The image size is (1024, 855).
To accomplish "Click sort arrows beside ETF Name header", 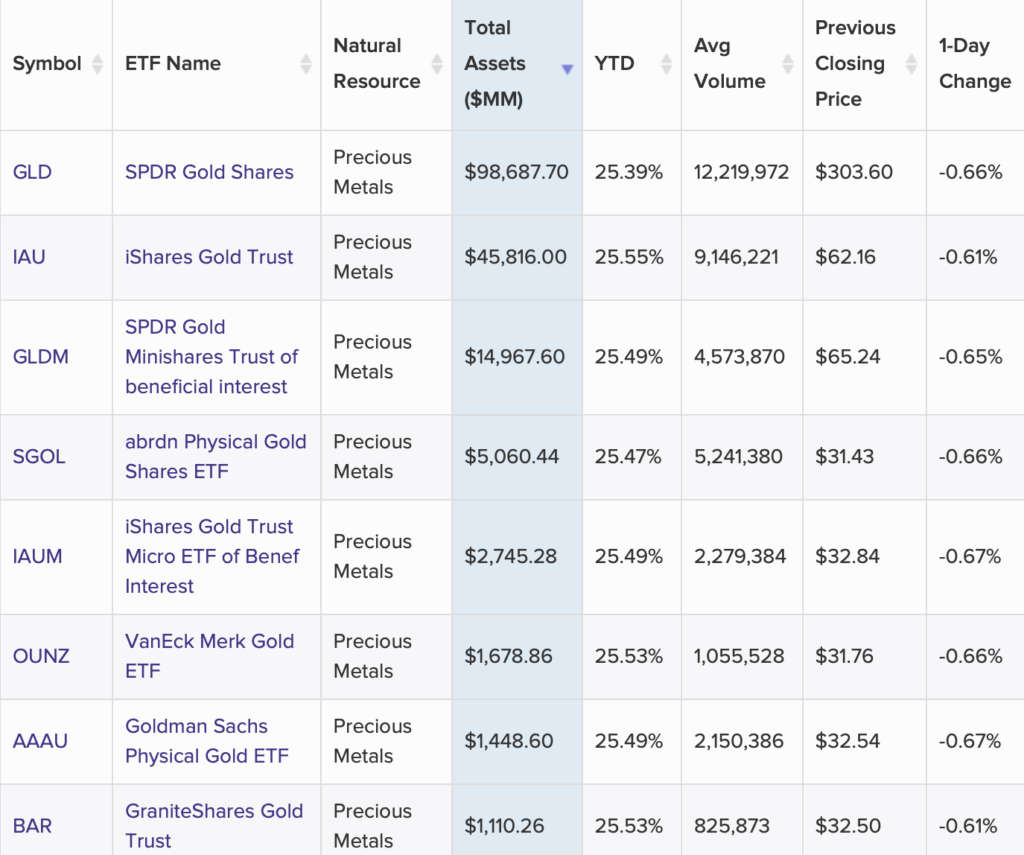I will (x=306, y=64).
